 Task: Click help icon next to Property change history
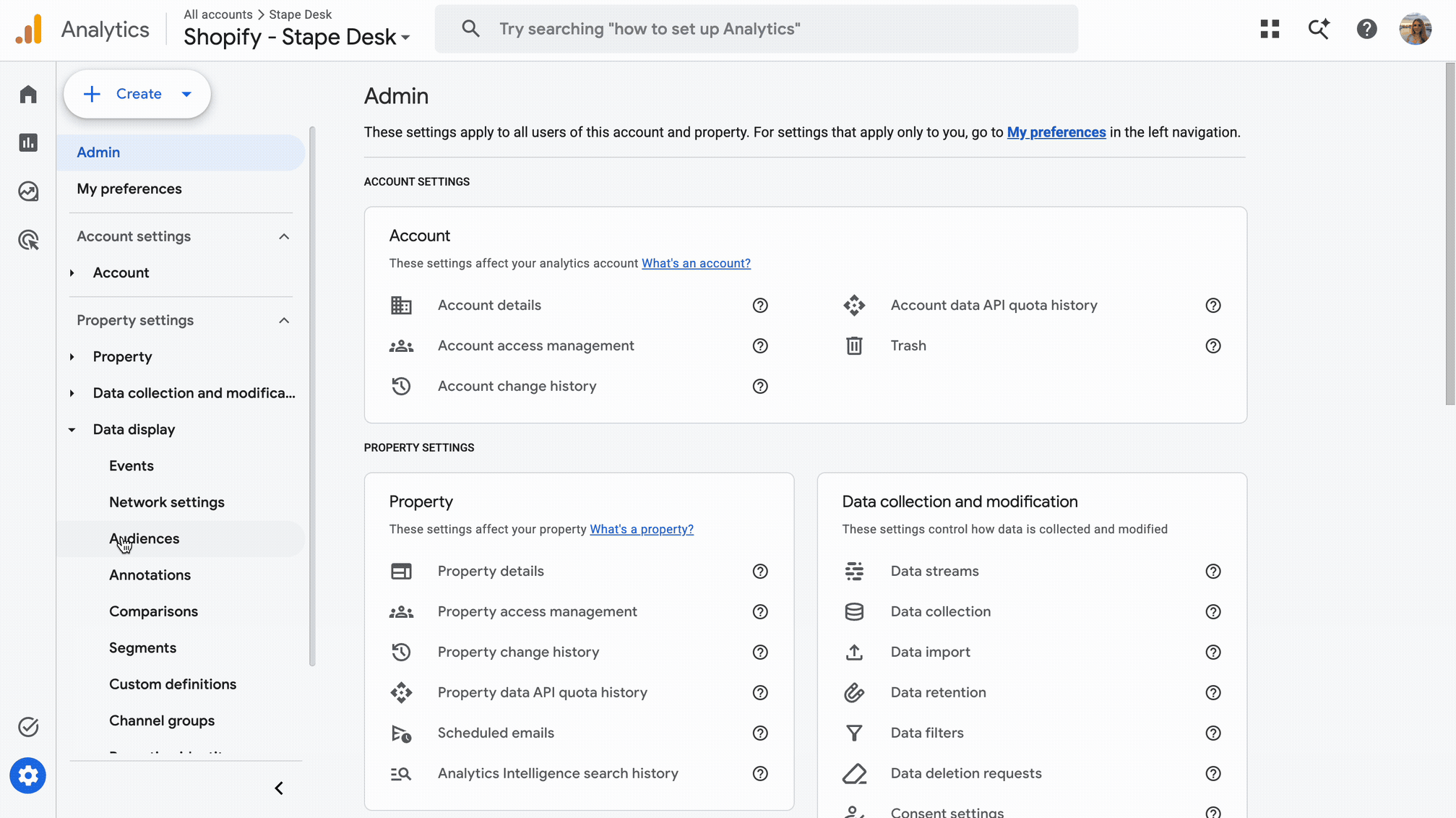click(760, 653)
